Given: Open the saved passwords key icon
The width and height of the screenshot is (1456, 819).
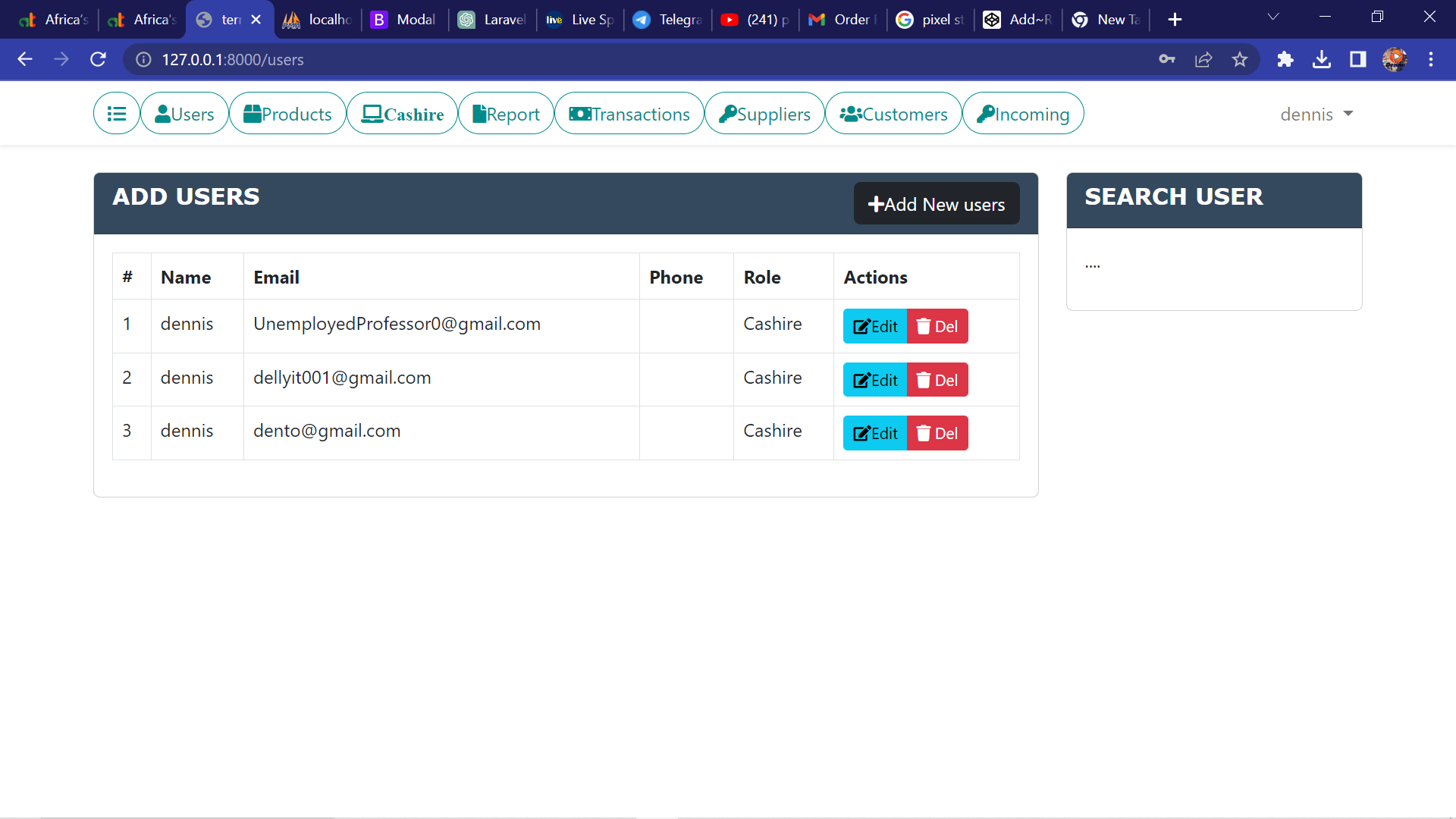Looking at the screenshot, I should [x=1167, y=59].
